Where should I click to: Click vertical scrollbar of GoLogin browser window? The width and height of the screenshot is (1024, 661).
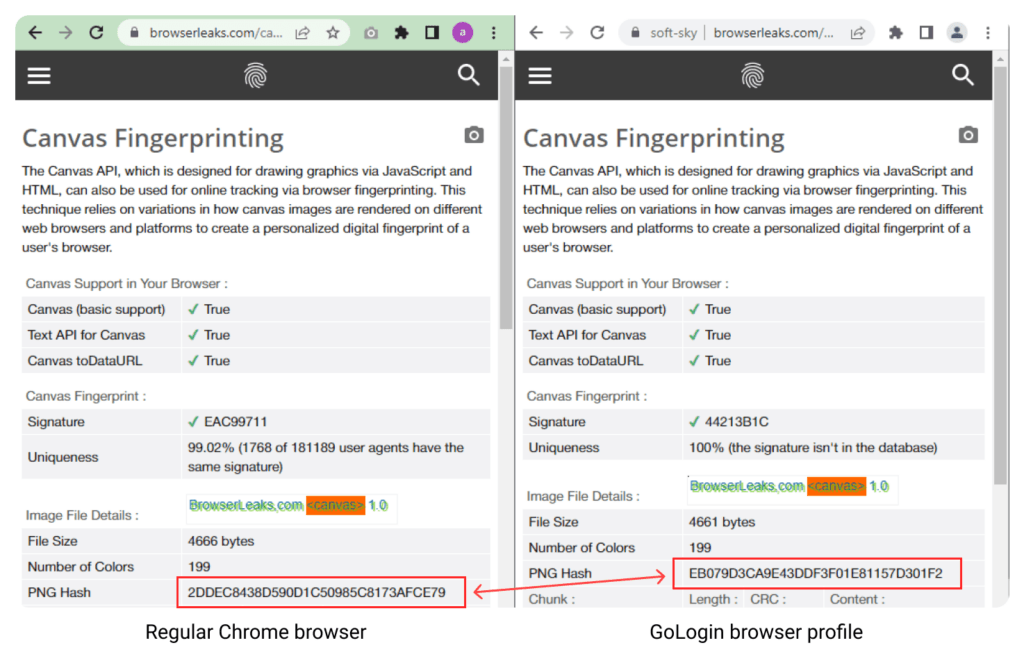[x=1000, y=274]
